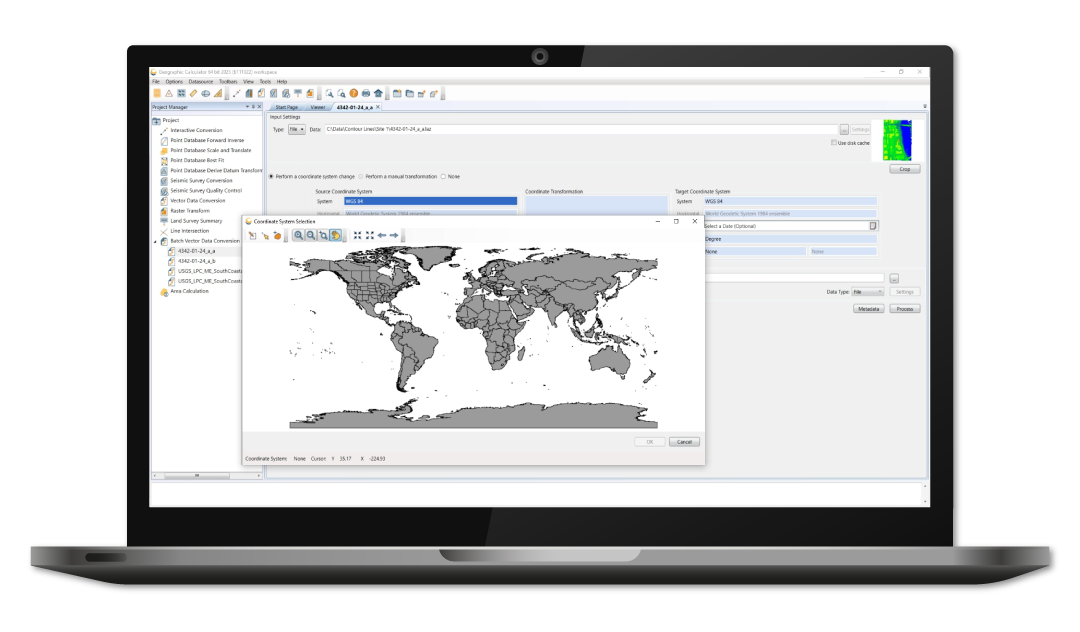Select the None transformation radio button
The width and height of the screenshot is (1080, 632).
click(442, 176)
